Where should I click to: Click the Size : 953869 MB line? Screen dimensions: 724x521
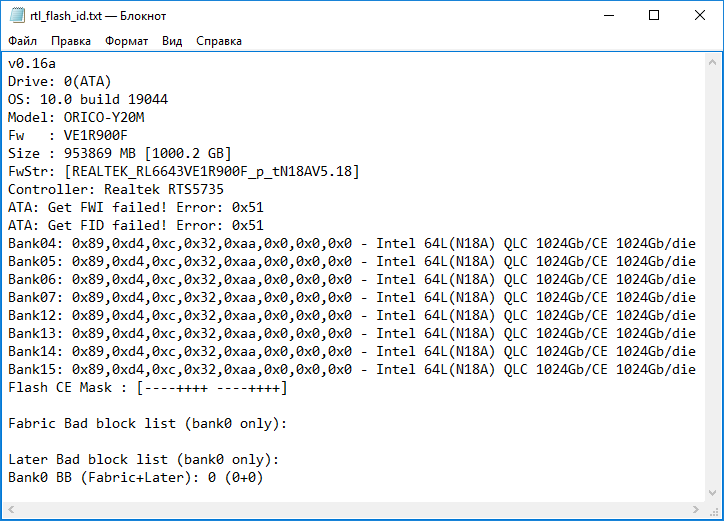[x=120, y=153]
